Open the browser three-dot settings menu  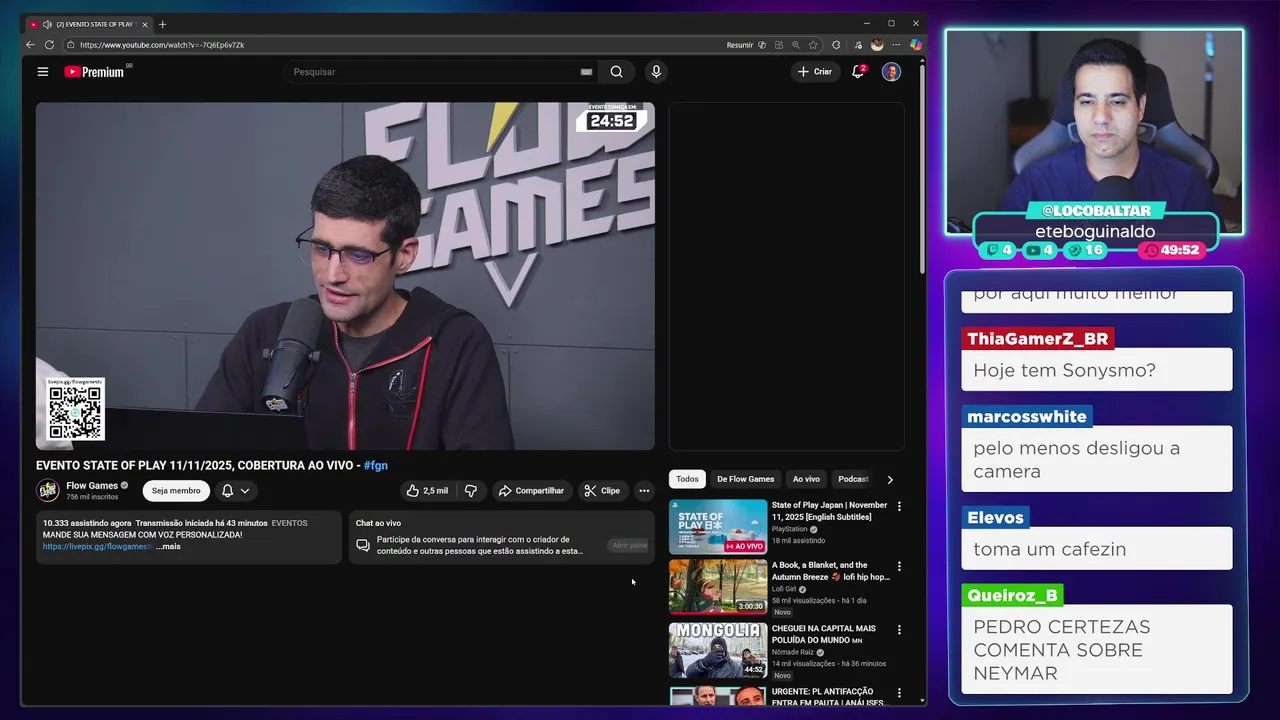coord(897,45)
